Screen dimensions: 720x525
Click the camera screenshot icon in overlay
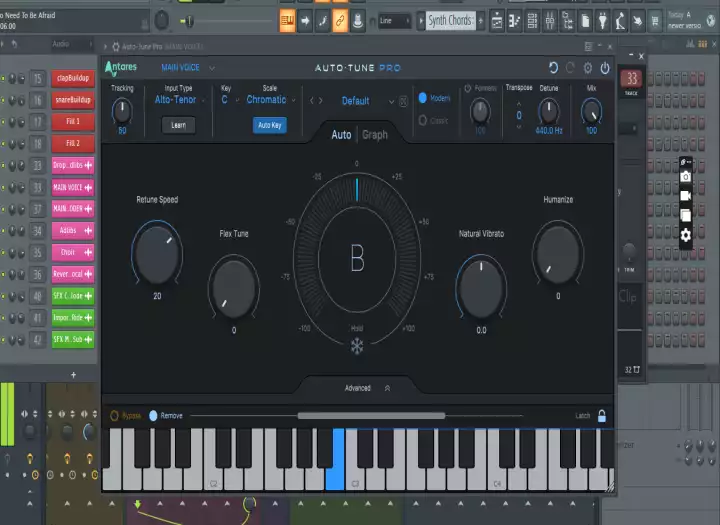click(686, 177)
